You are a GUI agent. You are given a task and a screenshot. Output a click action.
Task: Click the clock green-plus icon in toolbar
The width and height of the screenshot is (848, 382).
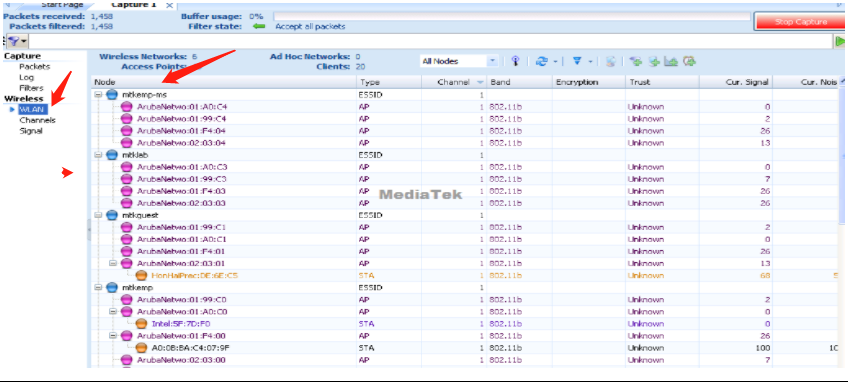tap(690, 61)
